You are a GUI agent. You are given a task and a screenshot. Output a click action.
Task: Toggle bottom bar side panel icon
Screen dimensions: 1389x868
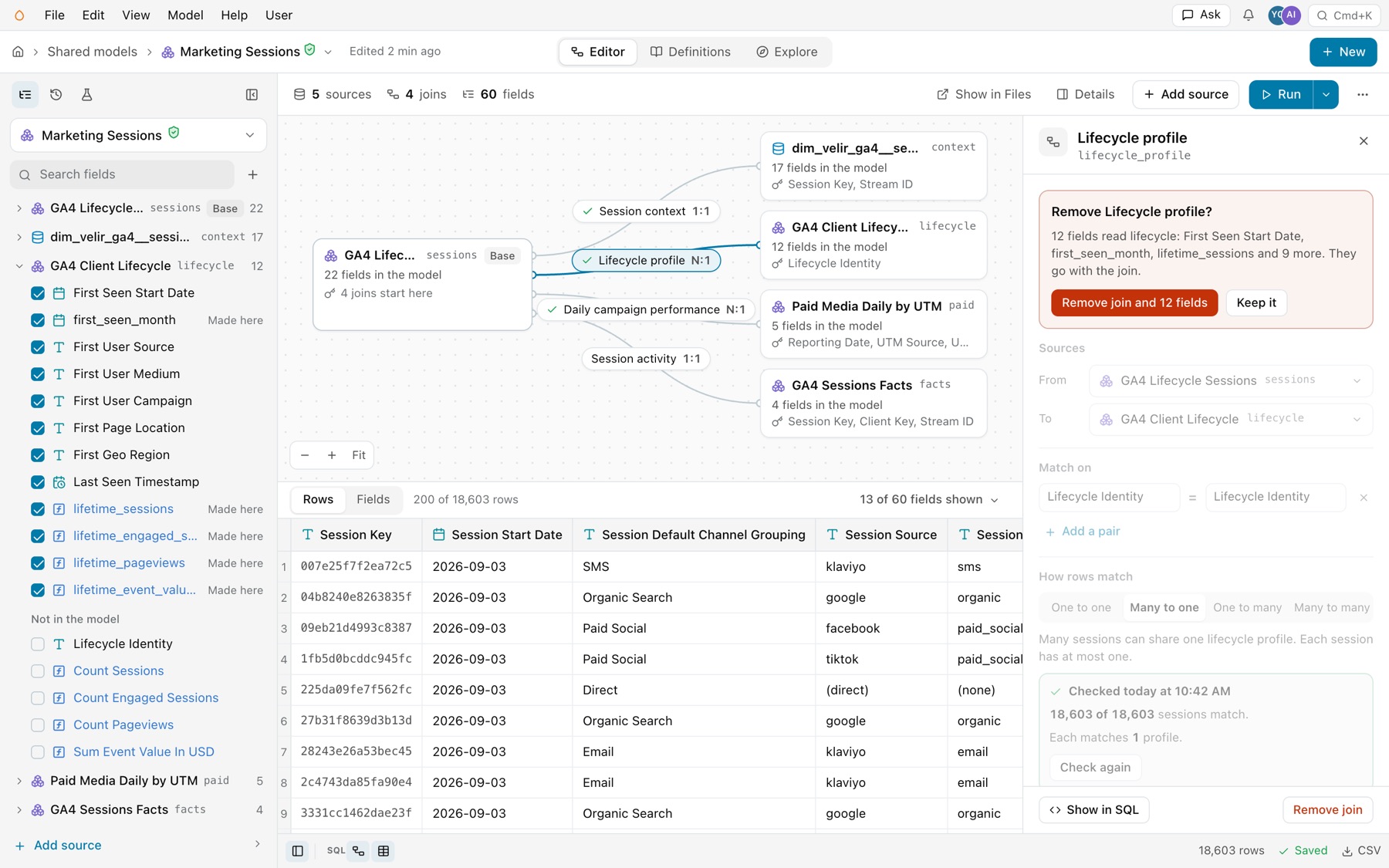[297, 851]
